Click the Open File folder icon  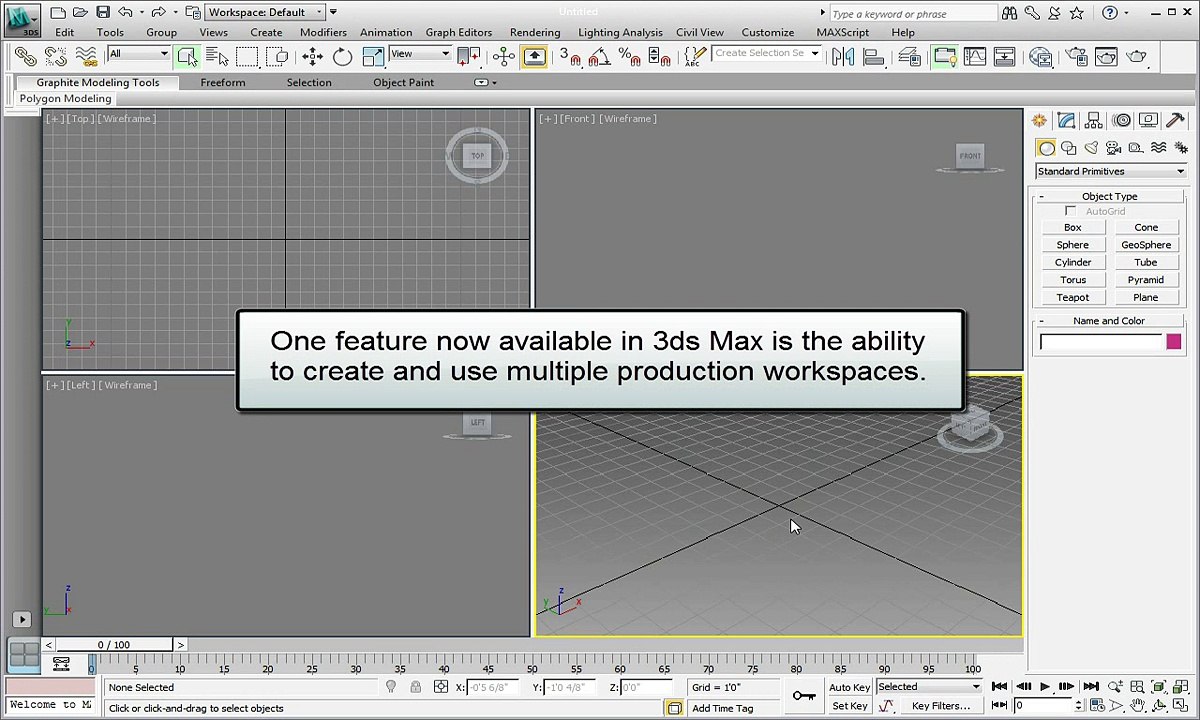(80, 13)
